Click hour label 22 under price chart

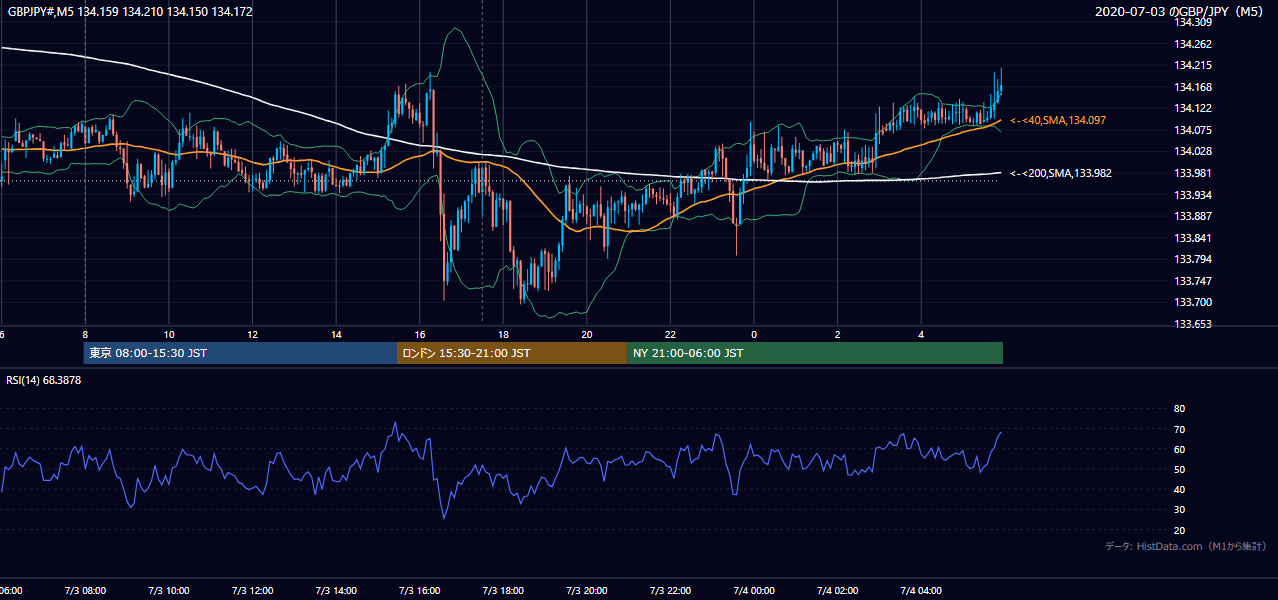point(670,334)
